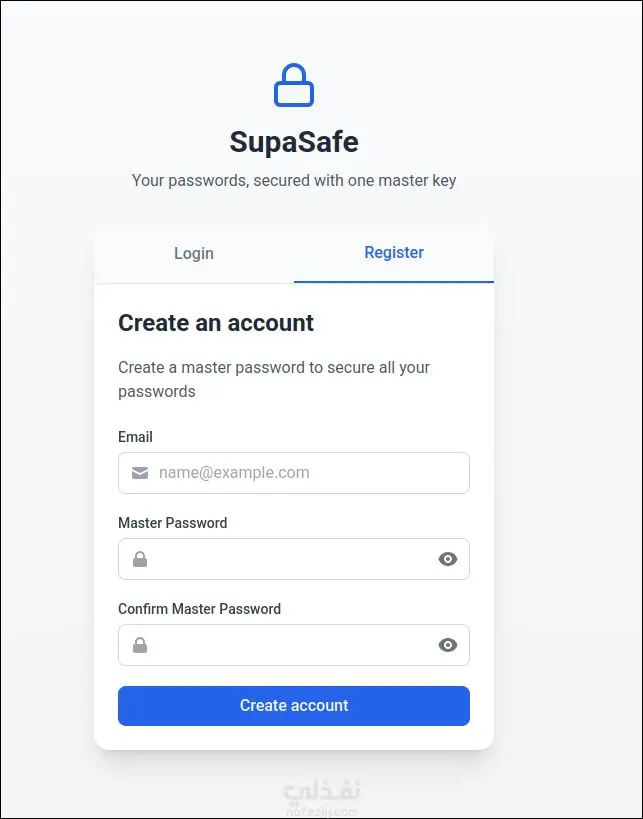Click the blue SupaSafe padlock logo
Screen dimensions: 643x819
click(294, 86)
